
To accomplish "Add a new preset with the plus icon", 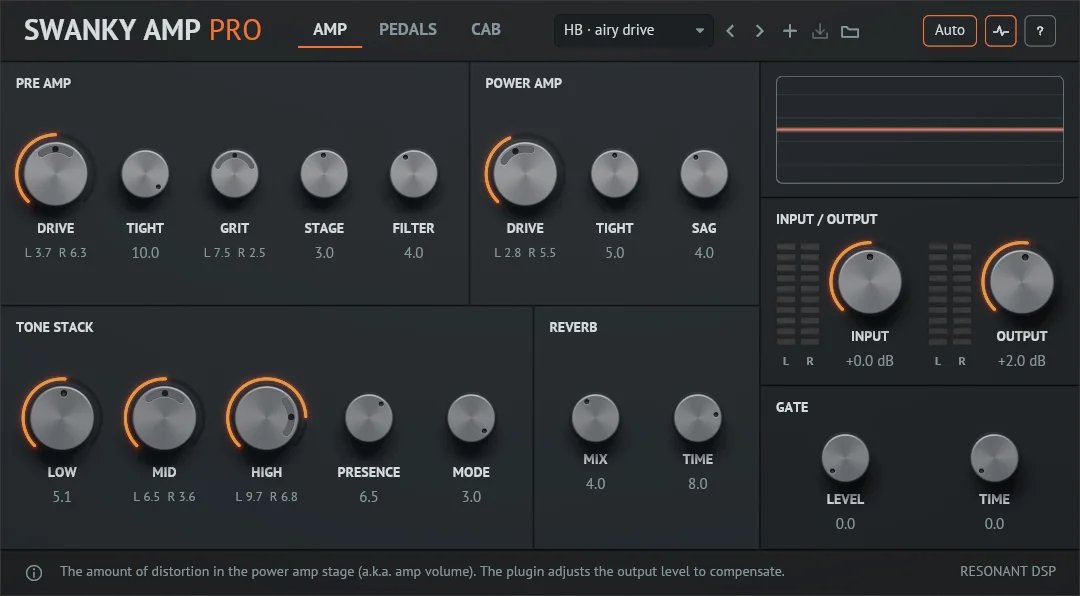I will click(x=790, y=31).
